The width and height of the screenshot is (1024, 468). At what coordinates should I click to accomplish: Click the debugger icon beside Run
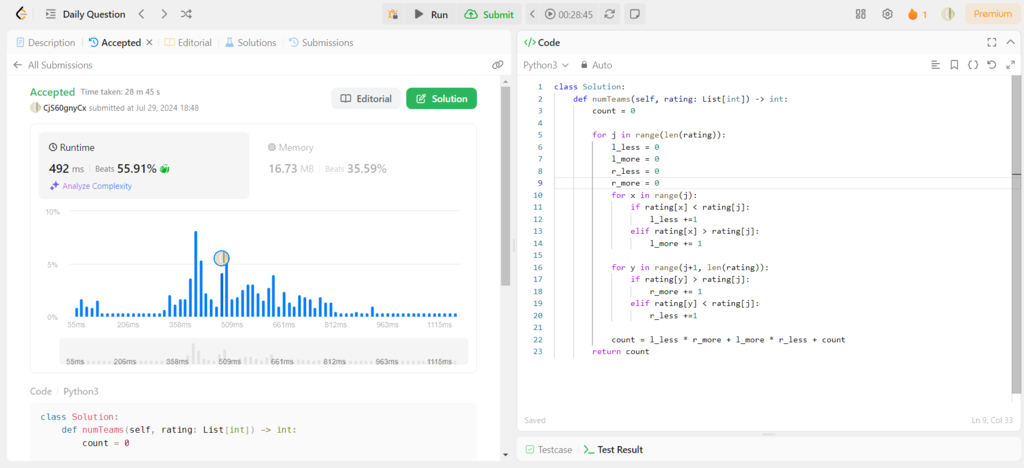point(393,14)
